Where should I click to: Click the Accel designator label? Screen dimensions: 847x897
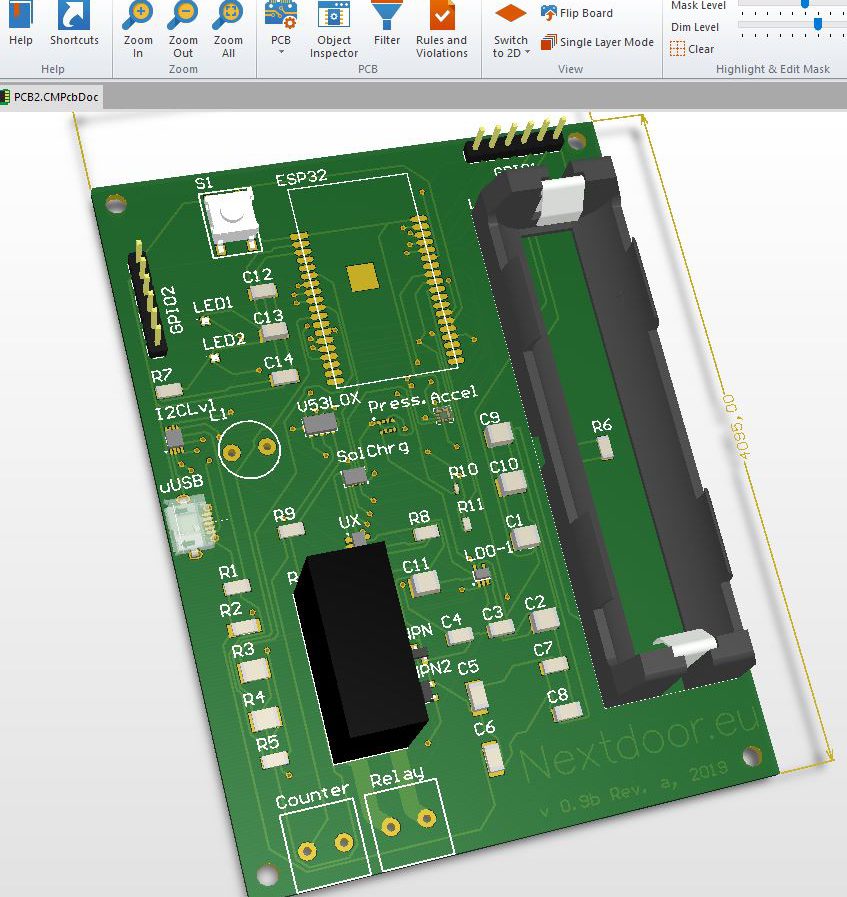tap(454, 395)
